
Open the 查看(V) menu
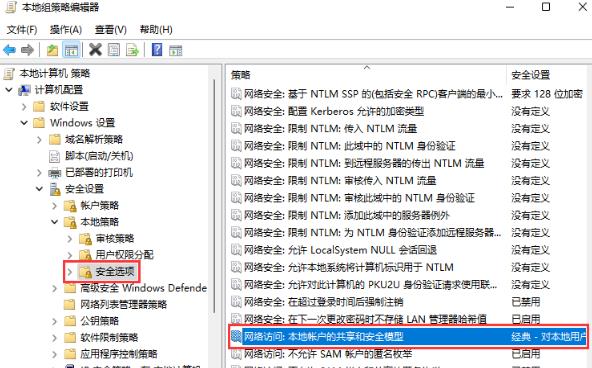[x=111, y=29]
